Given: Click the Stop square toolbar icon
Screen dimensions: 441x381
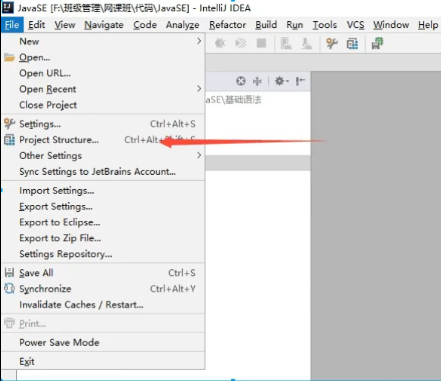Looking at the screenshot, I should [x=261, y=43].
